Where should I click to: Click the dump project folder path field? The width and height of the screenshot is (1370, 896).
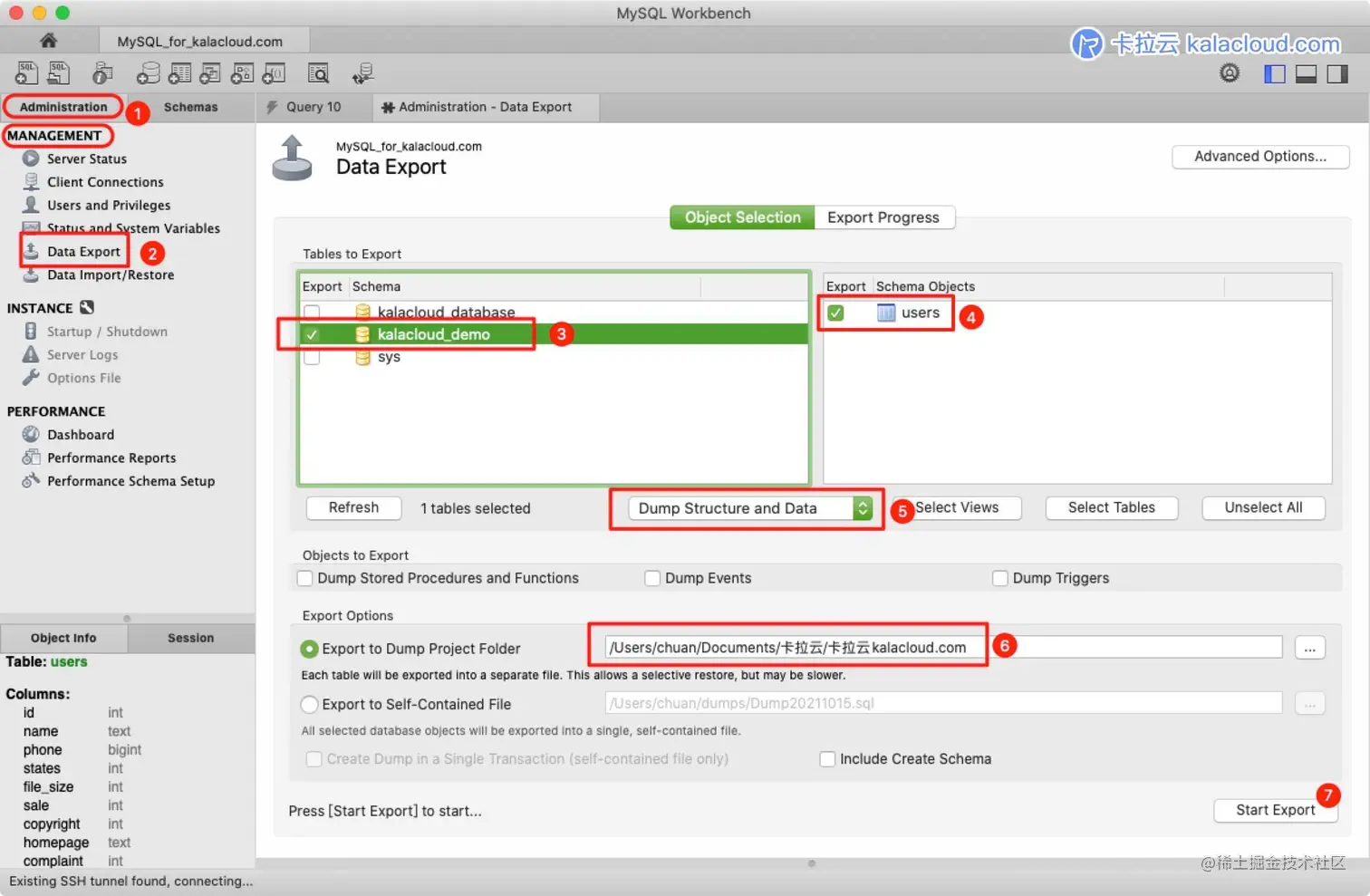(x=943, y=647)
